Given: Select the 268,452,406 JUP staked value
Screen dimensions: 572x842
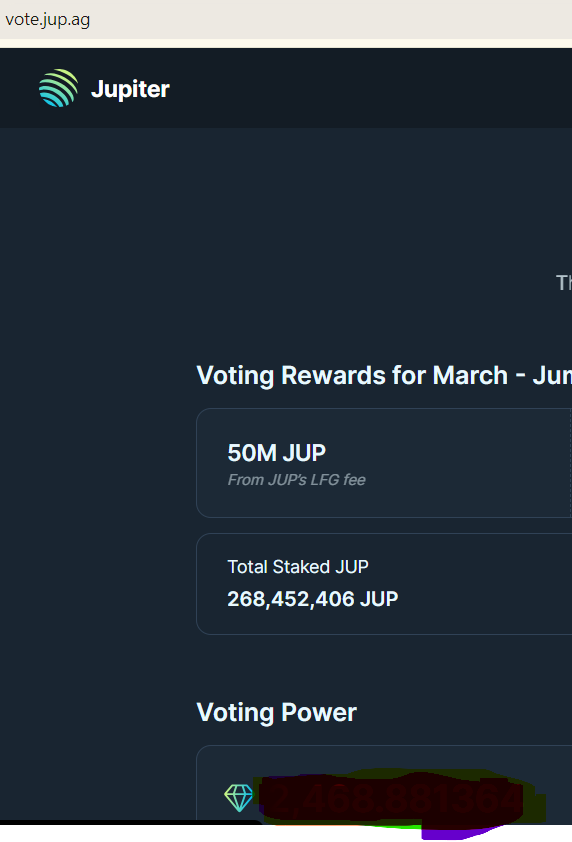Looking at the screenshot, I should pos(313,599).
